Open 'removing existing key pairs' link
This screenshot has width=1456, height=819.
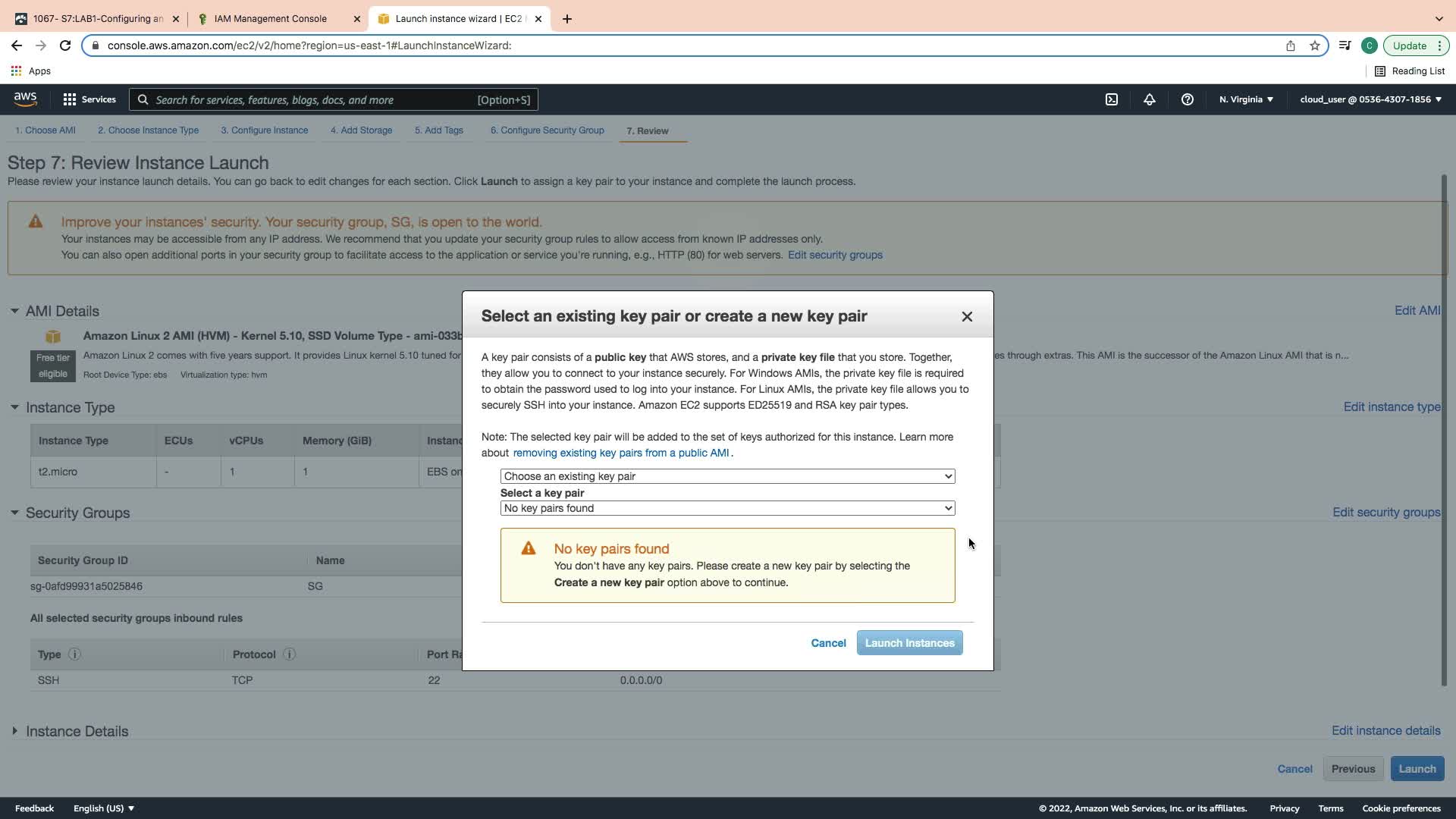click(x=620, y=453)
